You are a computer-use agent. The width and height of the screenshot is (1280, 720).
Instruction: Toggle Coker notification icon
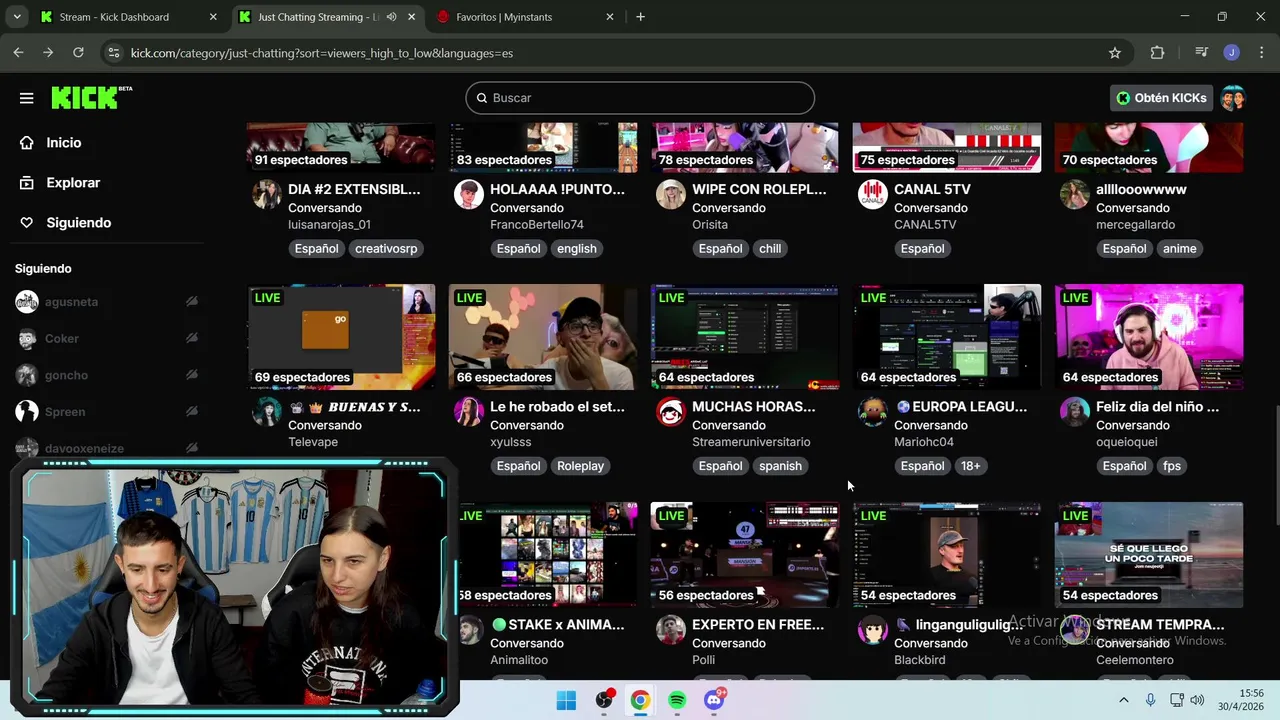[191, 338]
